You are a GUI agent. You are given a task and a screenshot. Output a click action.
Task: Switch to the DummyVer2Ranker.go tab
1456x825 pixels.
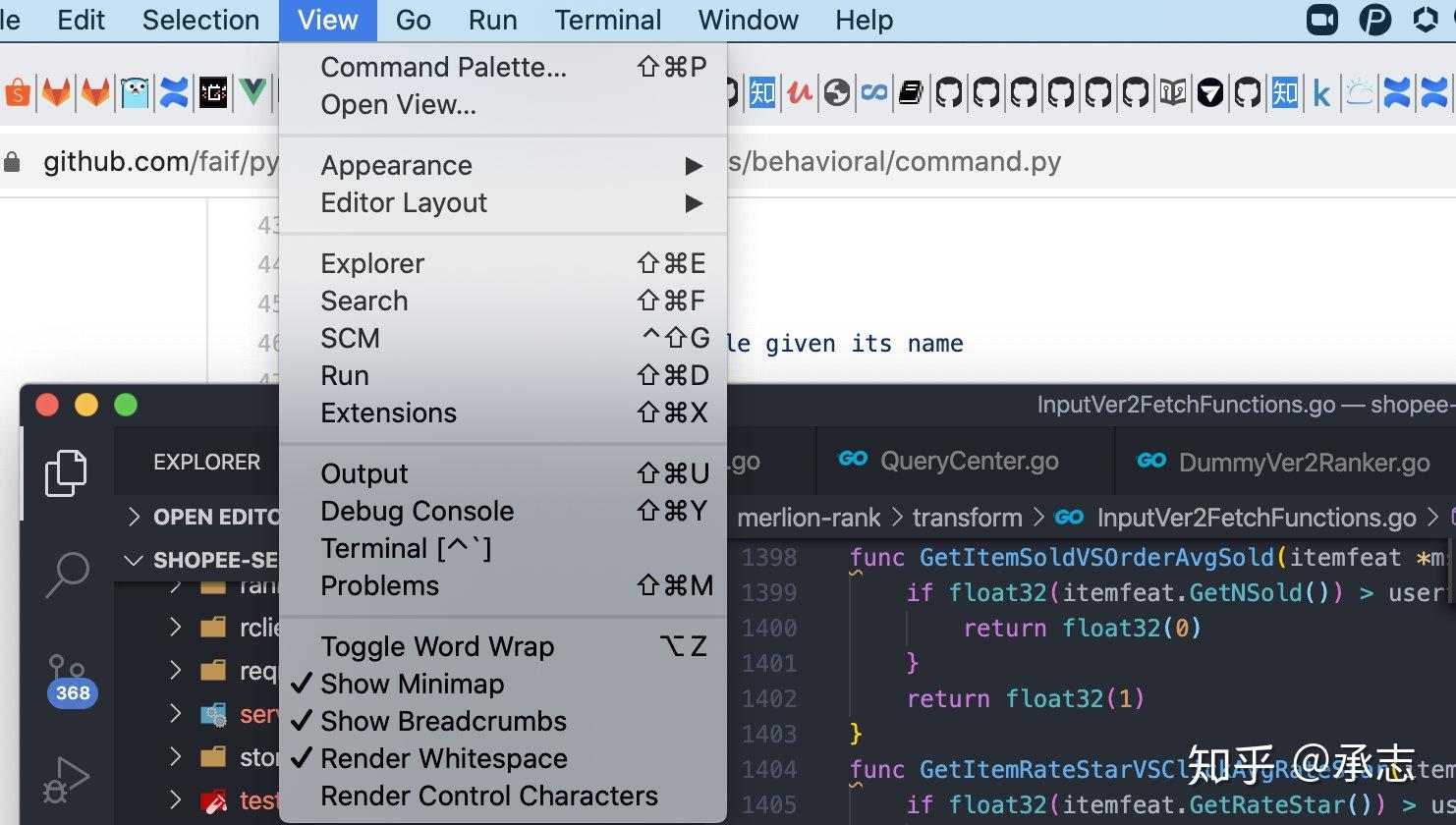[1286, 461]
